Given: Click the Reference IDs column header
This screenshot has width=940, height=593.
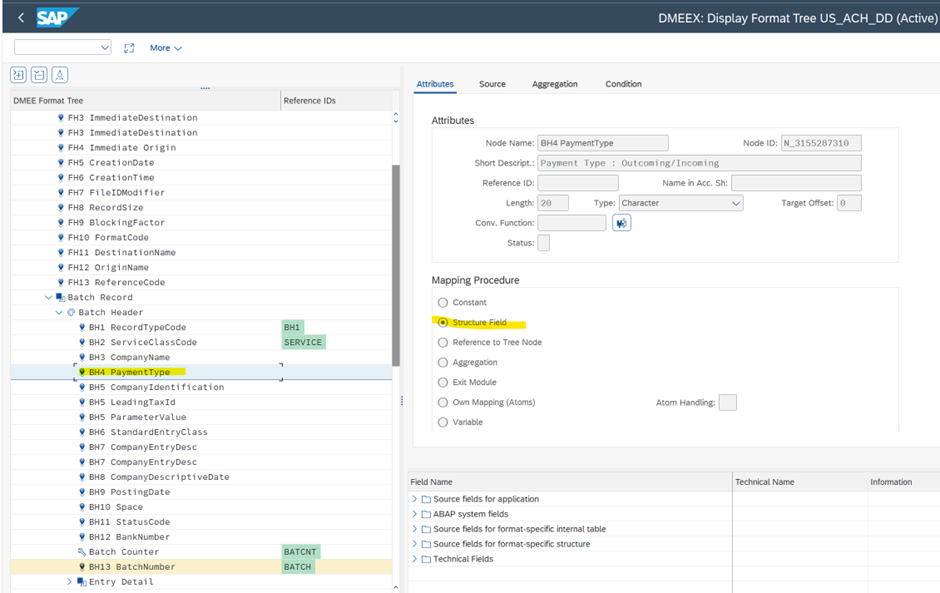Looking at the screenshot, I should [x=336, y=101].
